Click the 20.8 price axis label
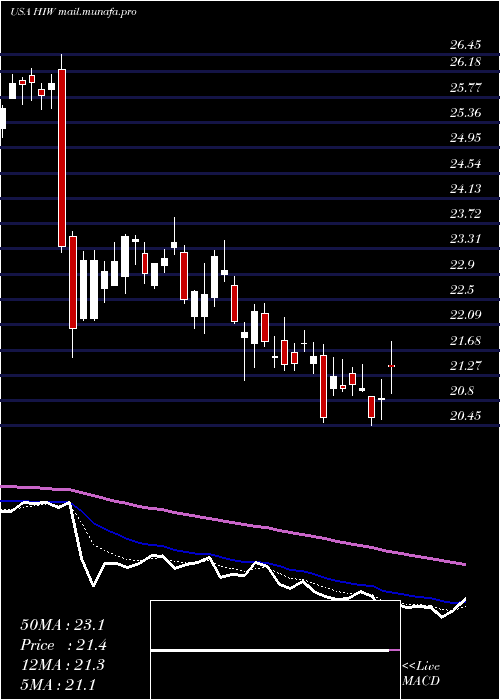Viewport: 500px width, 700px height. 462,392
